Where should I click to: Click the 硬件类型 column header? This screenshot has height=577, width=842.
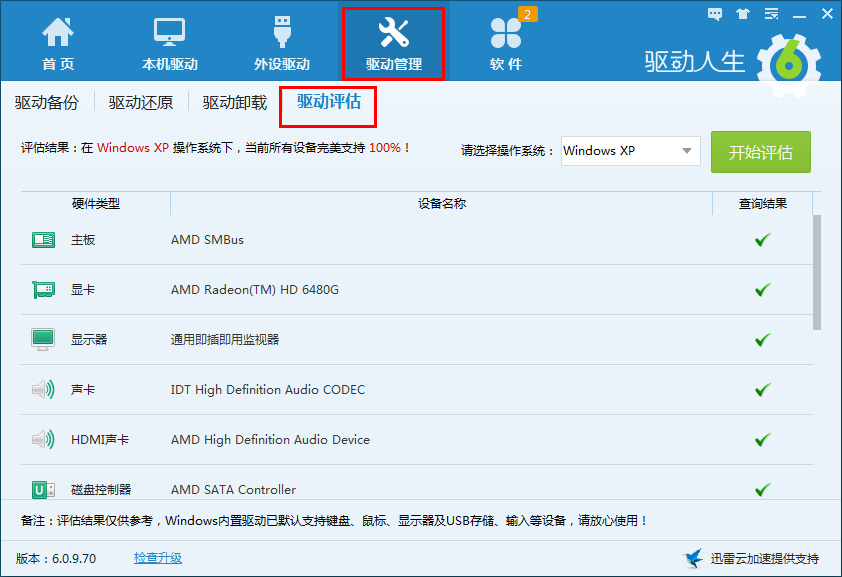(x=96, y=203)
